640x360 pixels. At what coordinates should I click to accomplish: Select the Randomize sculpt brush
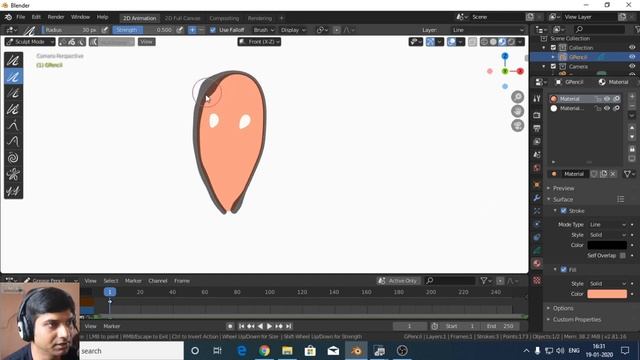click(13, 109)
